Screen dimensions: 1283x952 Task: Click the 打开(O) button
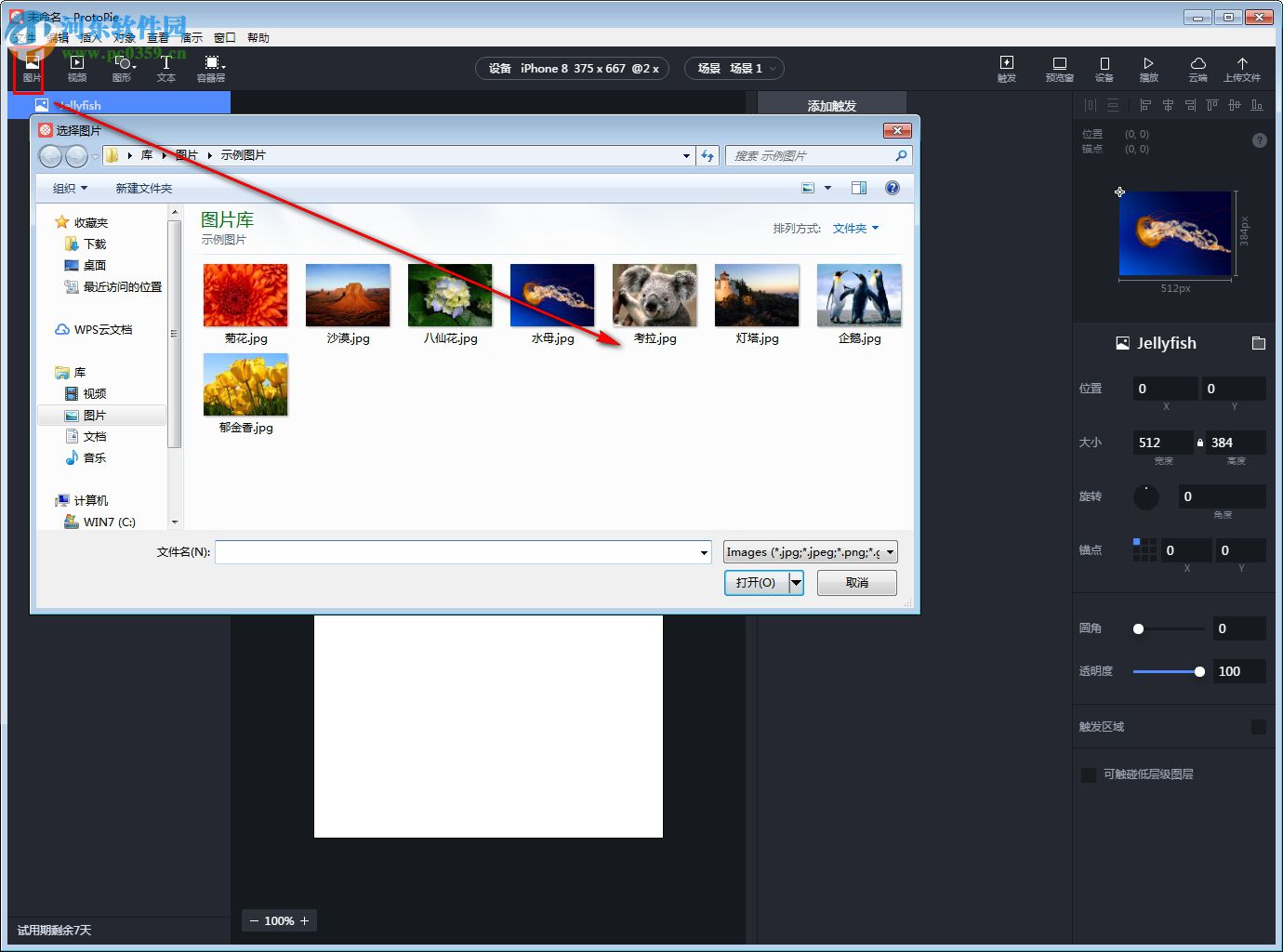tap(756, 583)
